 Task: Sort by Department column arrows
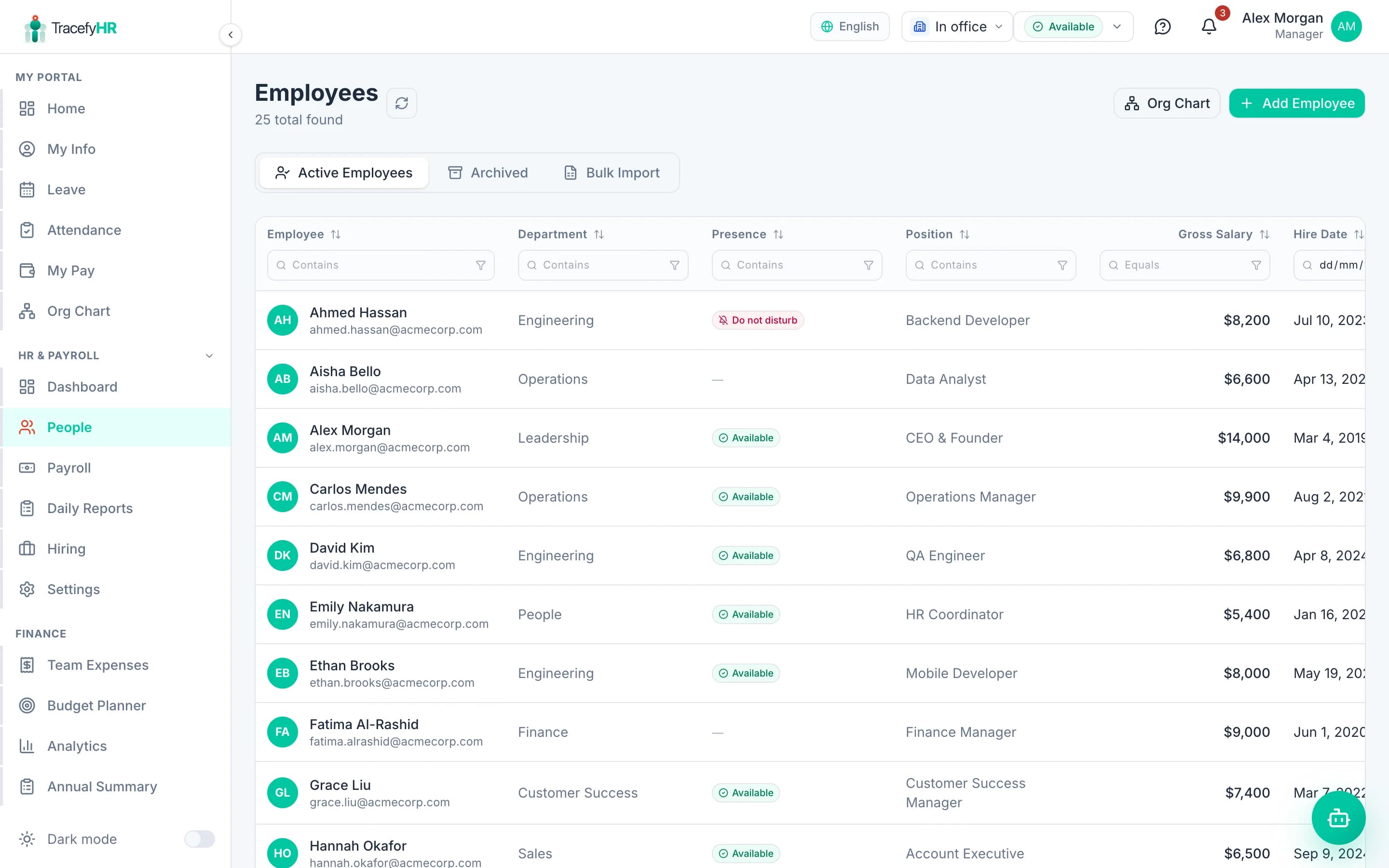(x=599, y=234)
